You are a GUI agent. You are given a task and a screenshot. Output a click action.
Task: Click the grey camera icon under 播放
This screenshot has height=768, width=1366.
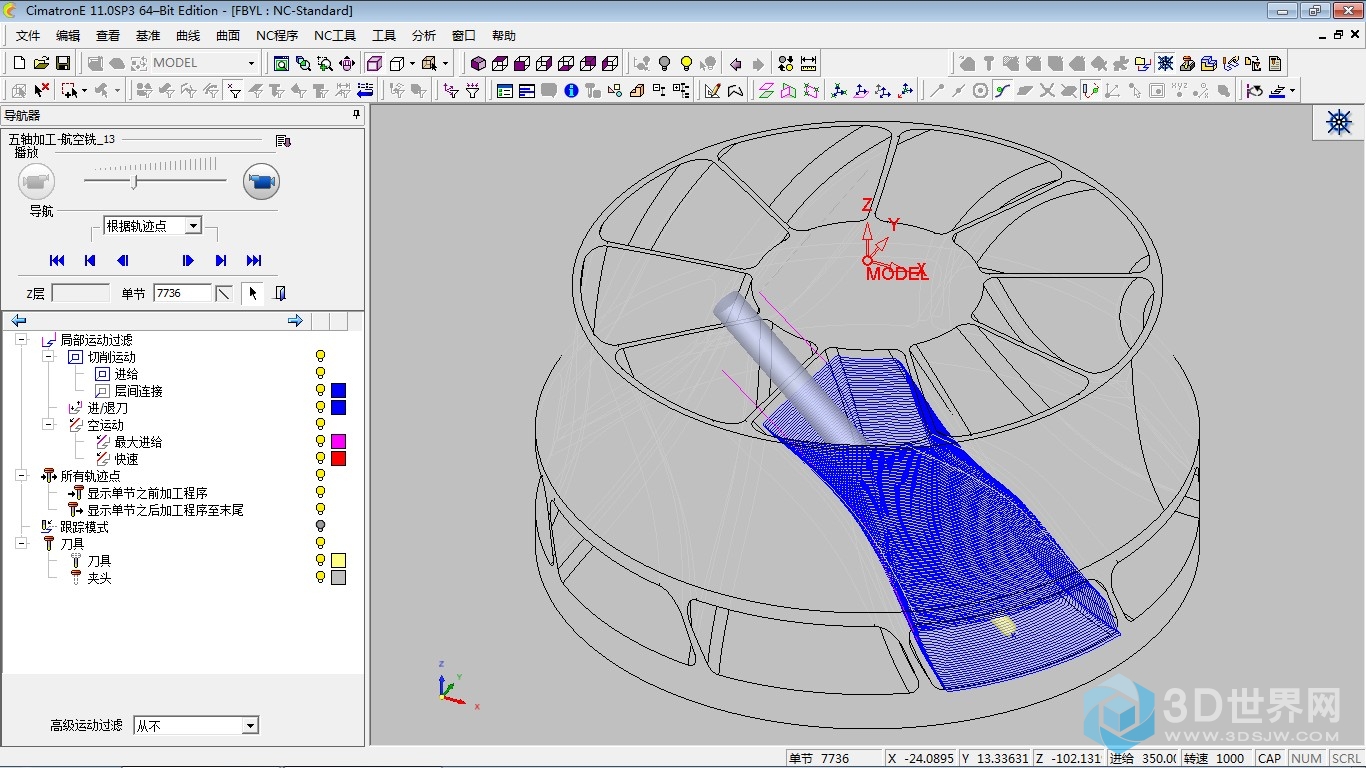[36, 182]
